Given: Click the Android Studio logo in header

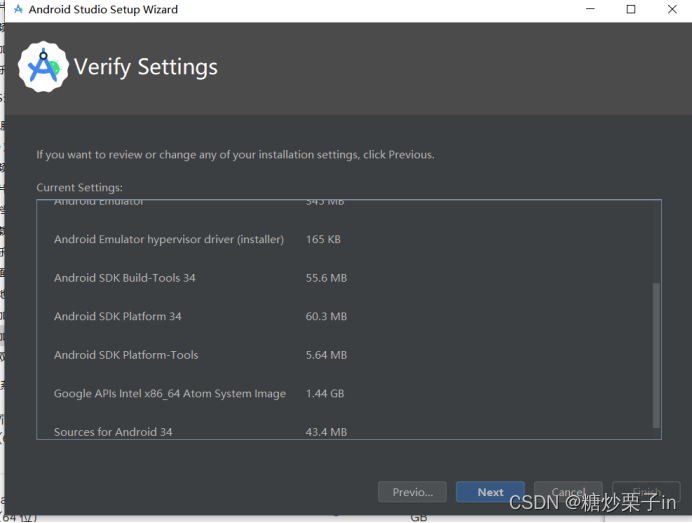Looking at the screenshot, I should click(x=43, y=67).
